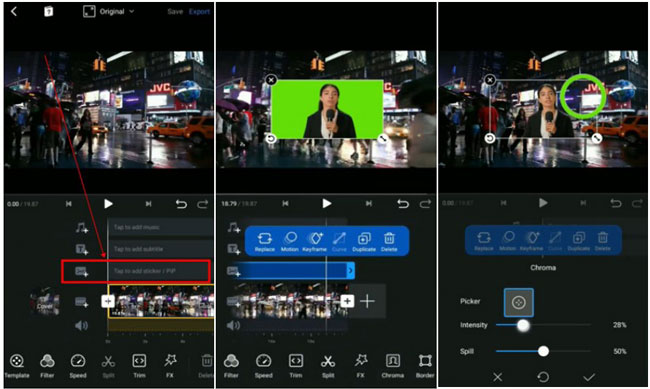This screenshot has height=389, width=650.
Task: Click the Save option
Action: (175, 12)
